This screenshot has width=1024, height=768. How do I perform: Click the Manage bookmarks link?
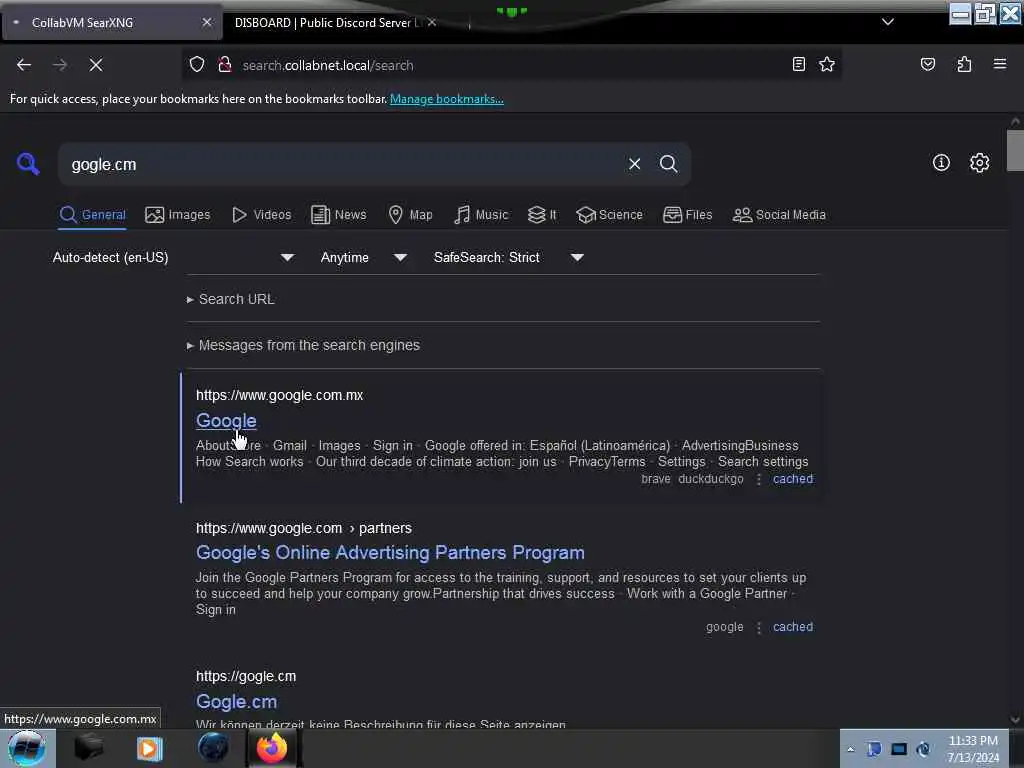click(x=447, y=99)
